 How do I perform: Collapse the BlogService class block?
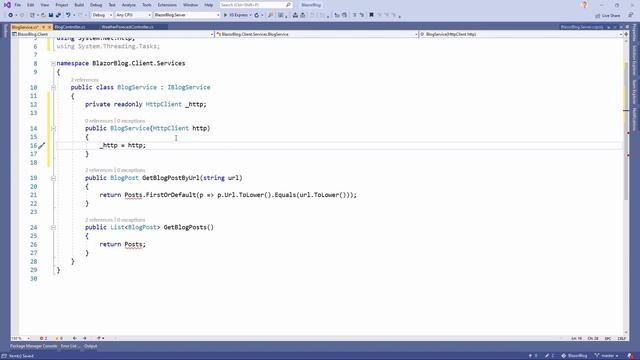pyautogui.click(x=53, y=87)
